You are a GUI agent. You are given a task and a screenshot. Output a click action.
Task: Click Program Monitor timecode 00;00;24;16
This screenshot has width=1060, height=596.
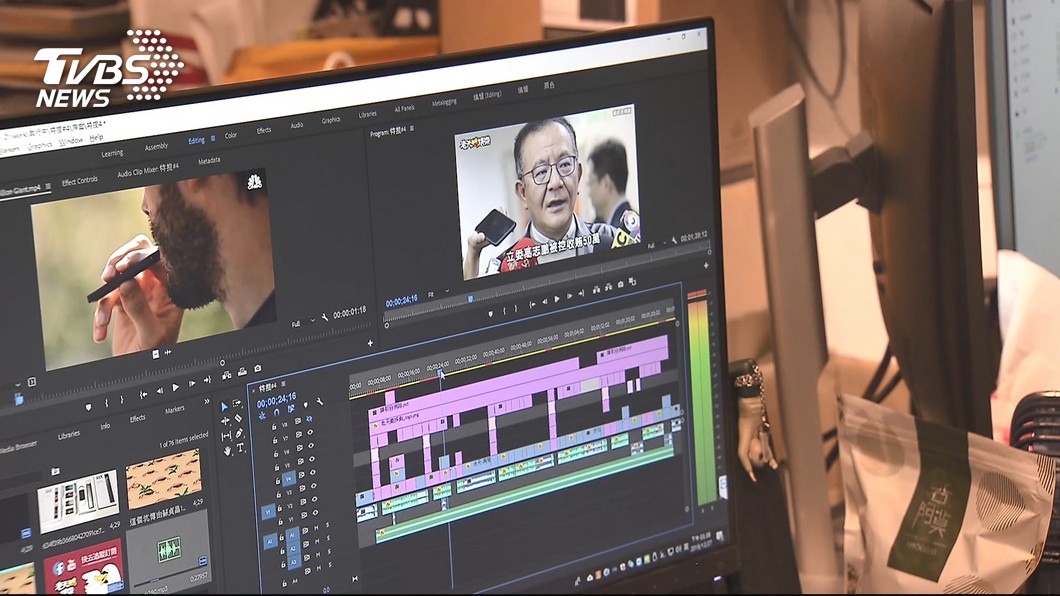[402, 302]
